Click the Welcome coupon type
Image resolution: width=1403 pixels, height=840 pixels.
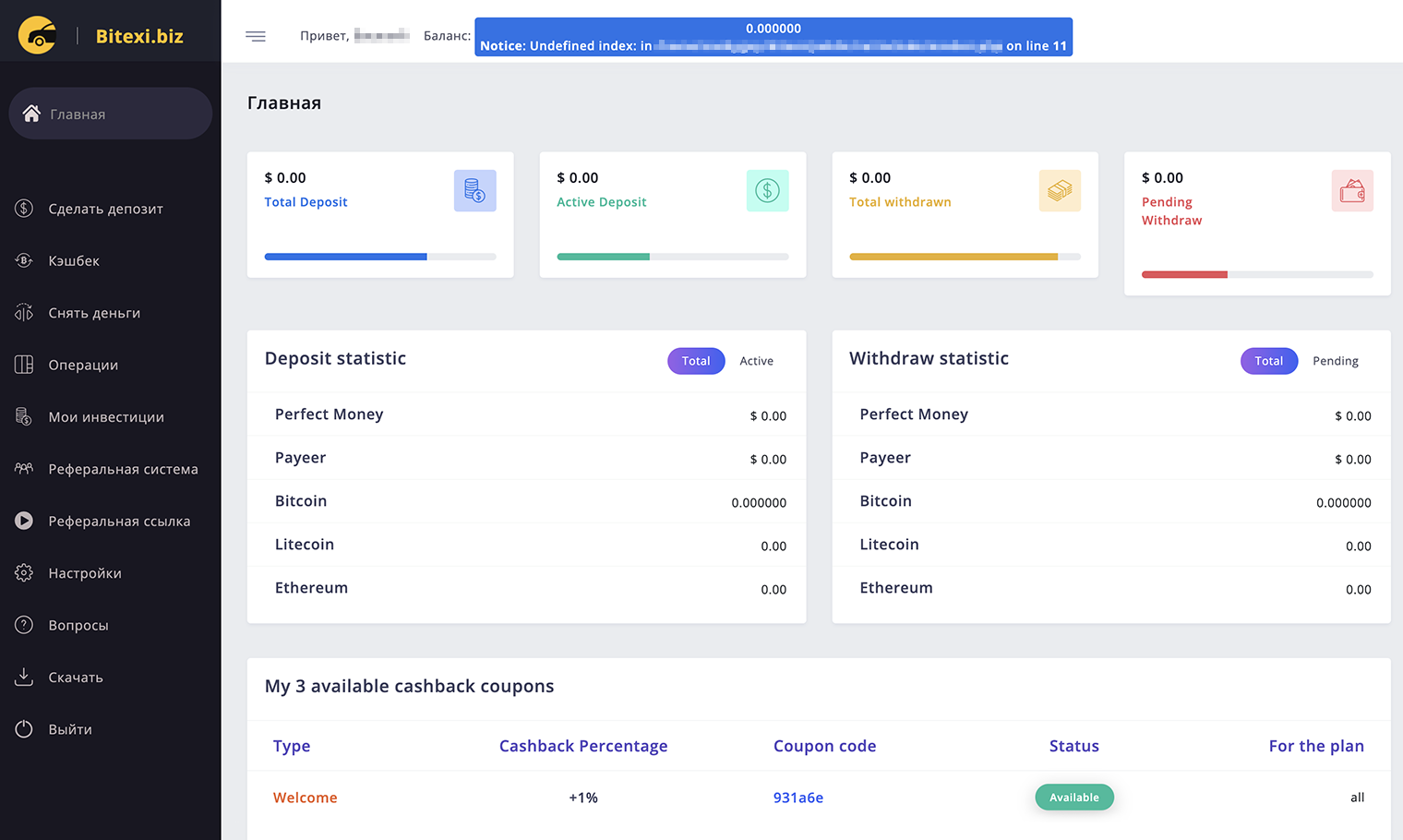[x=305, y=798]
